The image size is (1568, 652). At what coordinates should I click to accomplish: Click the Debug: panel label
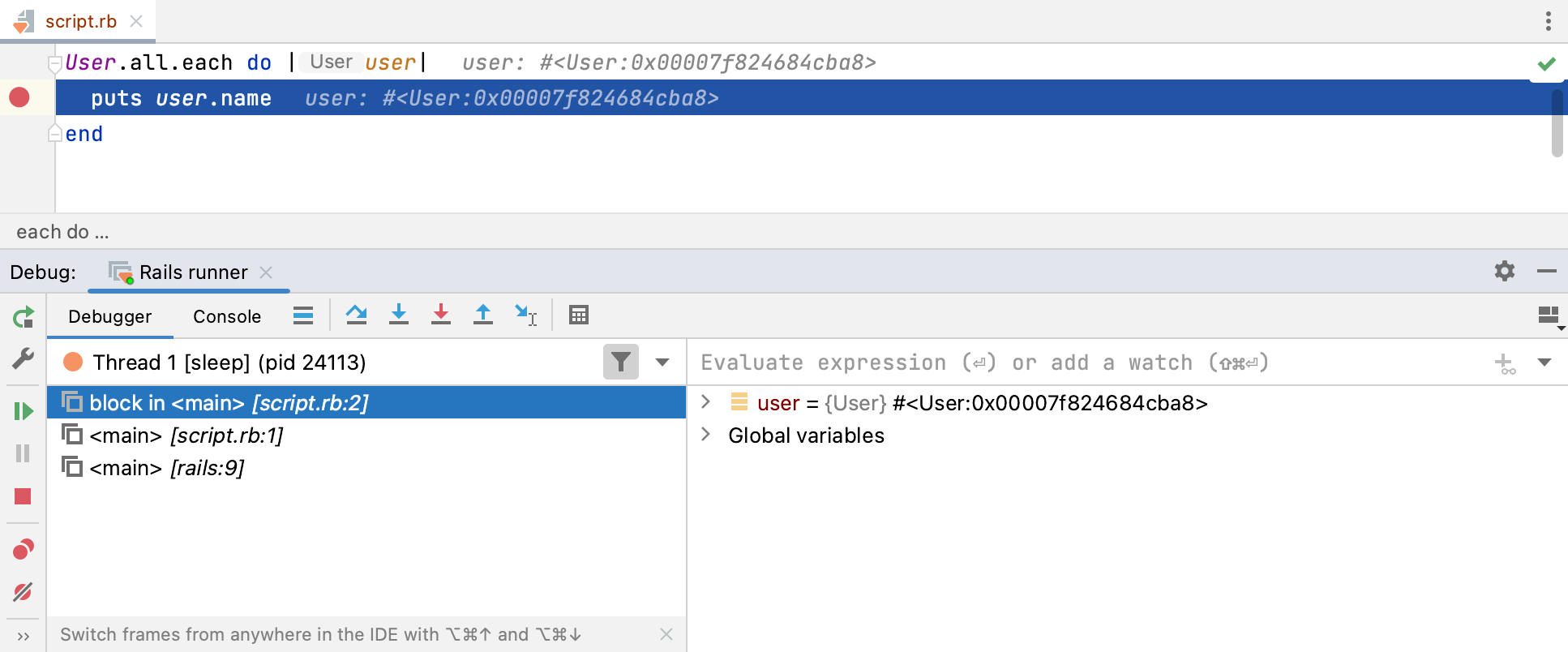pyautogui.click(x=43, y=272)
